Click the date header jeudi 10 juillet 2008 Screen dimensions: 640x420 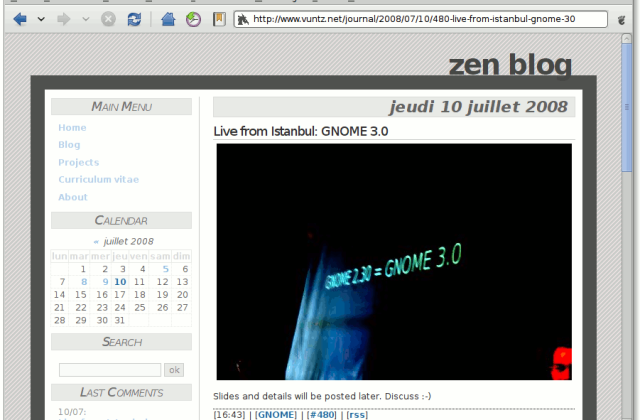pyautogui.click(x=478, y=107)
